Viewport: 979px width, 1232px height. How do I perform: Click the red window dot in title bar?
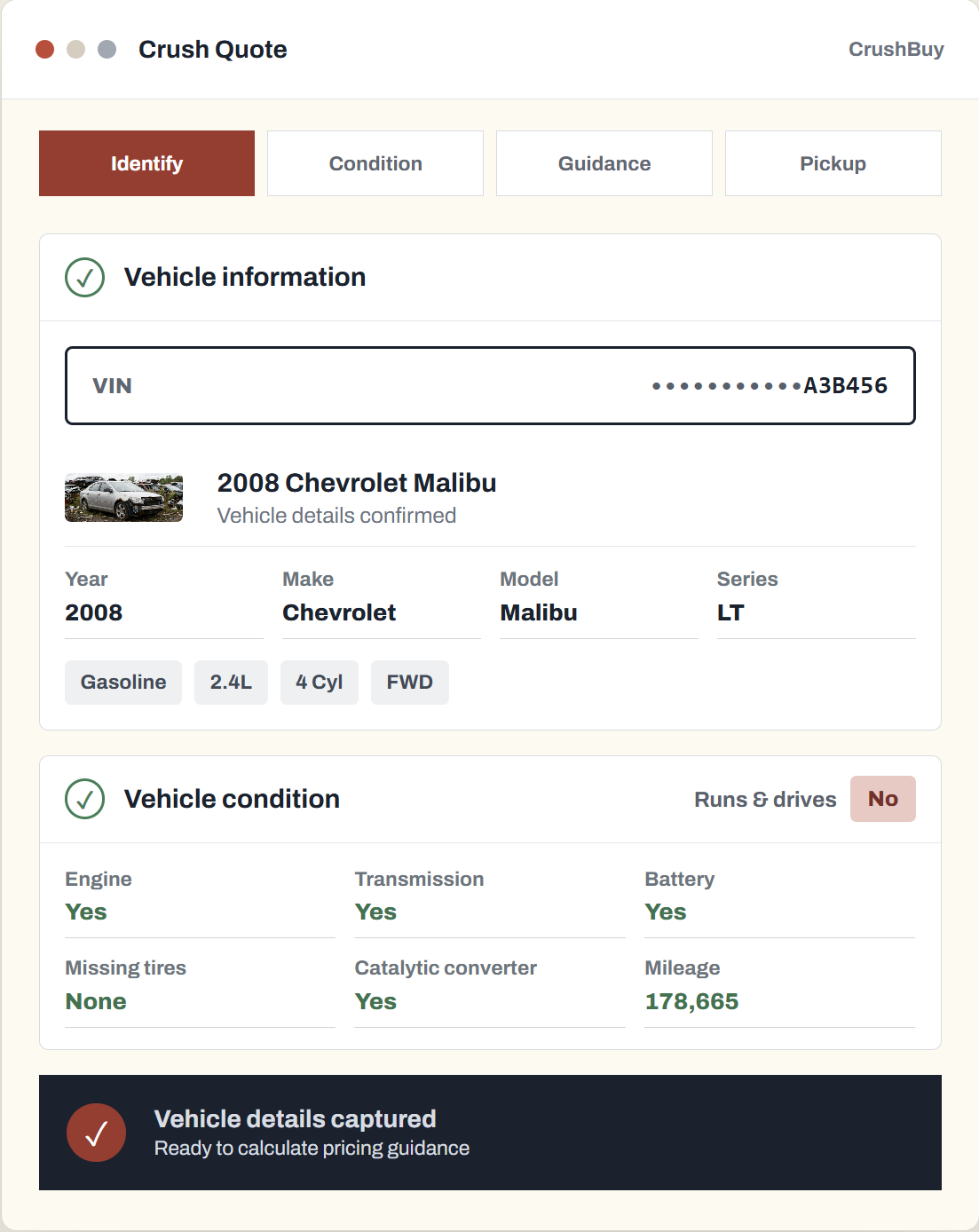45,49
